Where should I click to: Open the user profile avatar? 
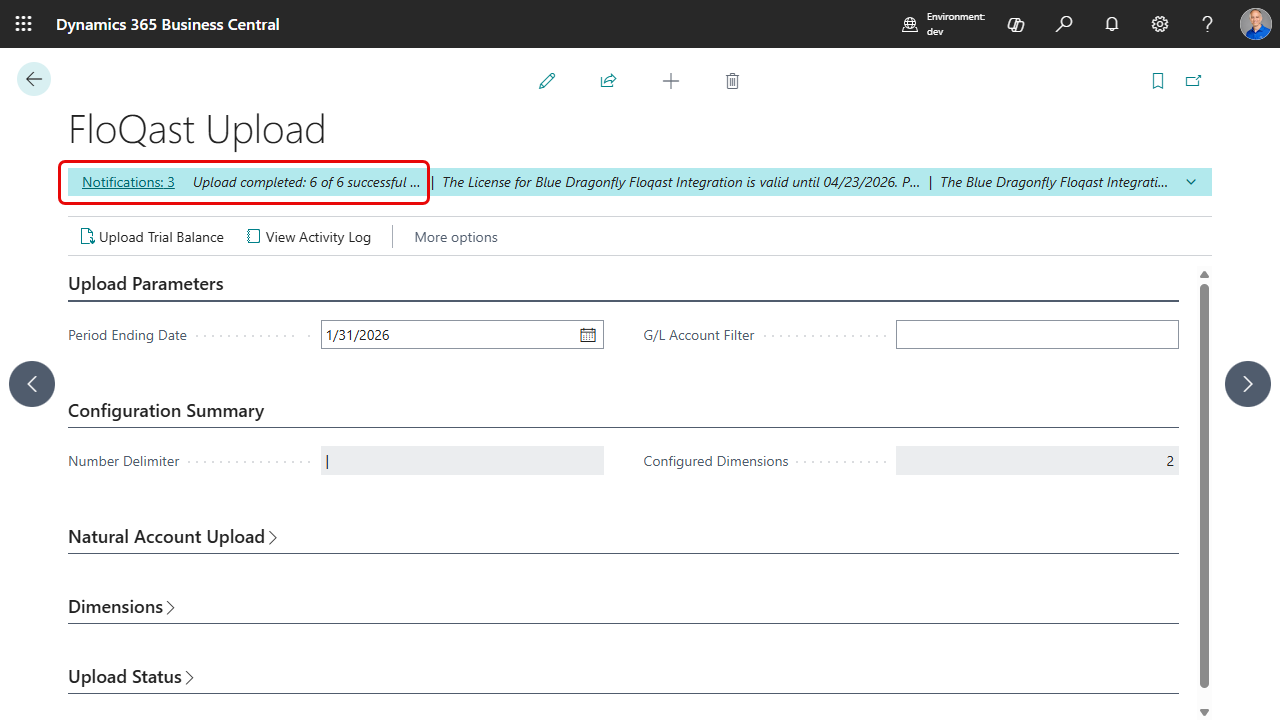[1256, 24]
